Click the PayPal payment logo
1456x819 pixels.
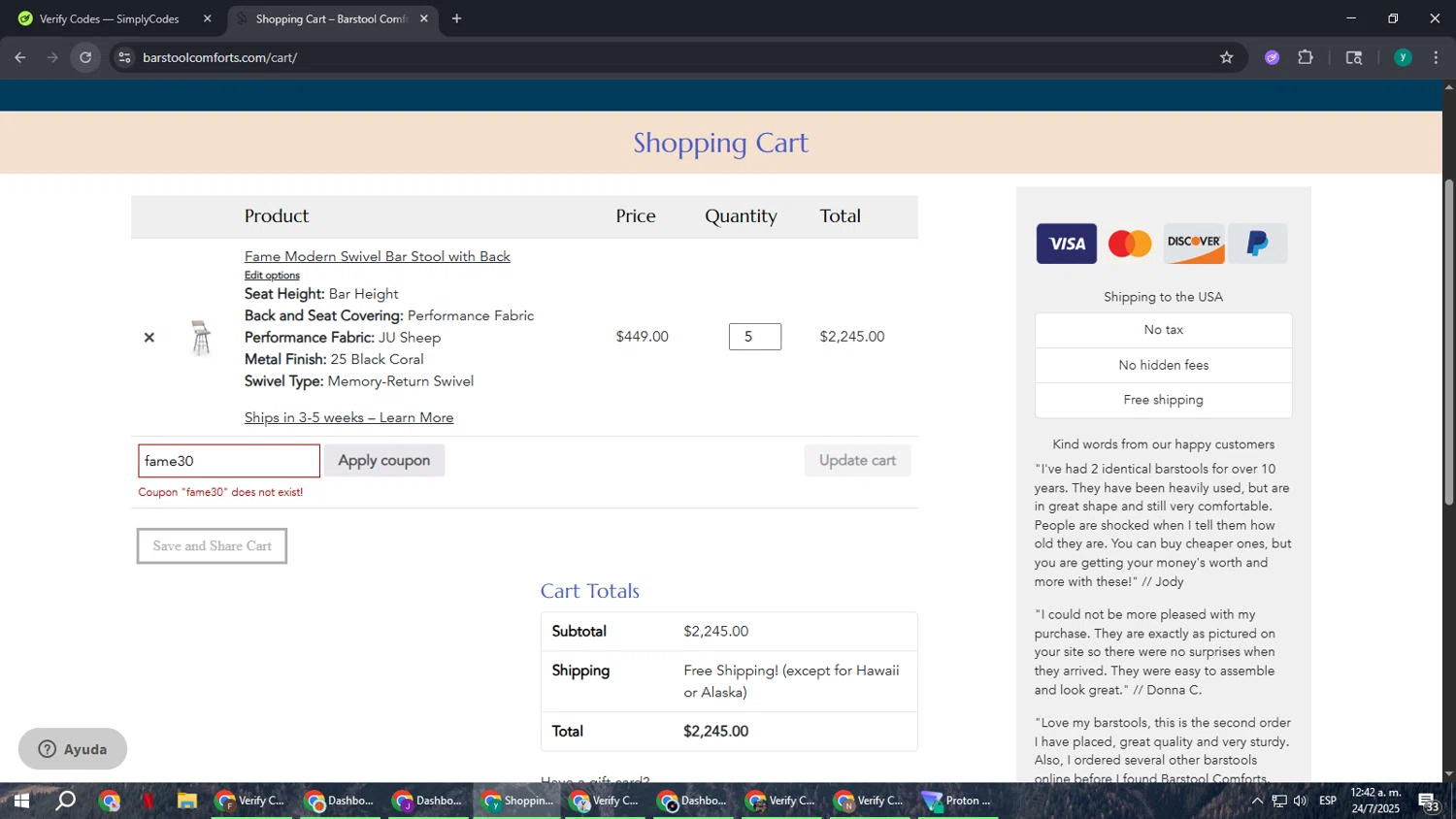point(1258,244)
